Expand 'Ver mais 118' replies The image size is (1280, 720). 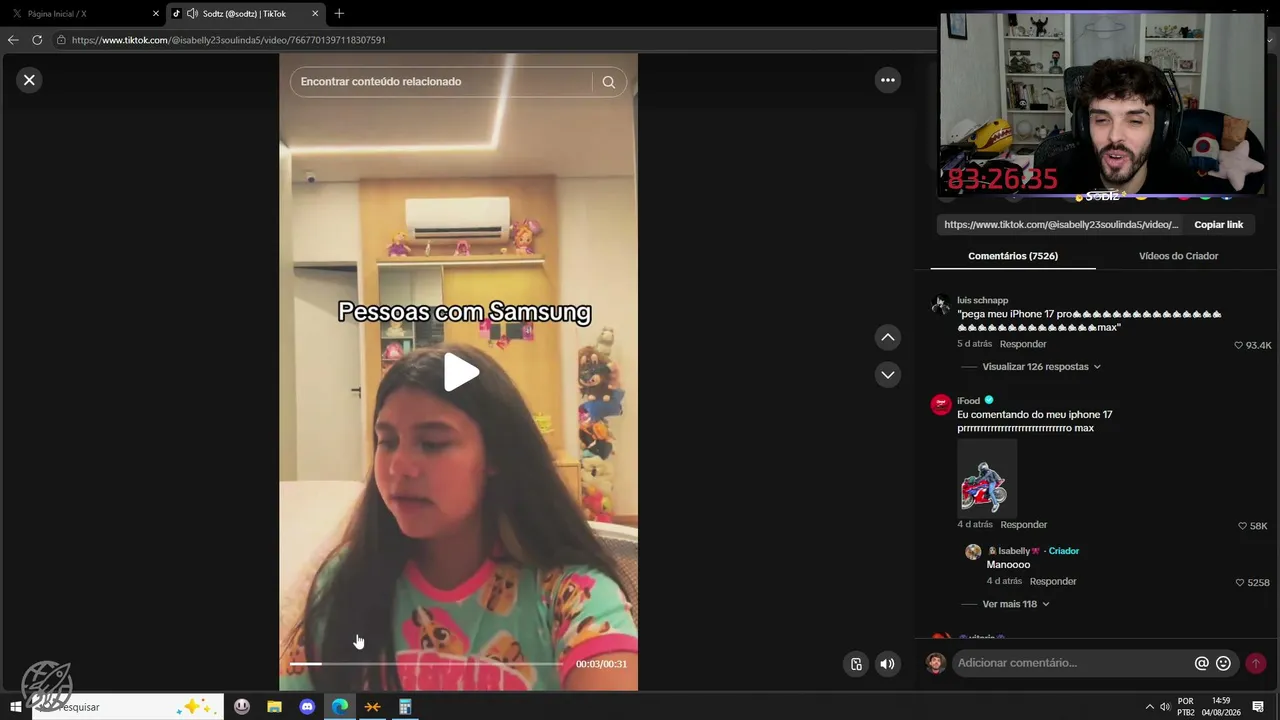1016,604
